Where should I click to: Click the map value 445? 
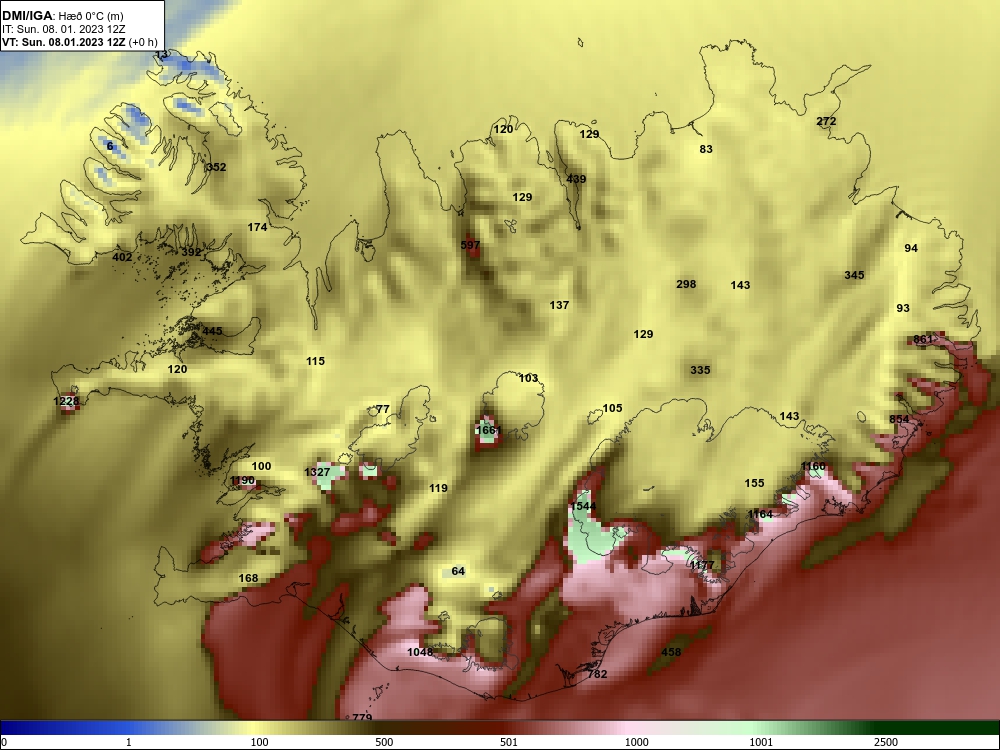212,331
